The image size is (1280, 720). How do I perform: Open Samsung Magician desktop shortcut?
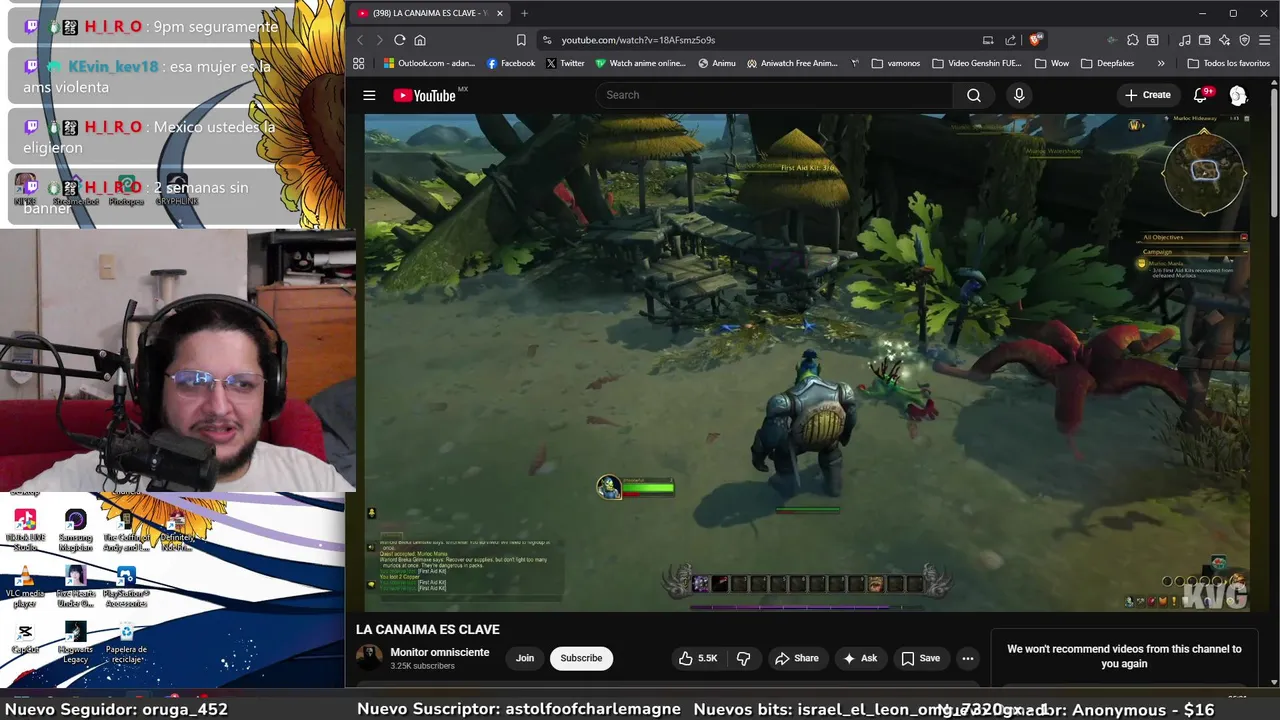pos(75,530)
